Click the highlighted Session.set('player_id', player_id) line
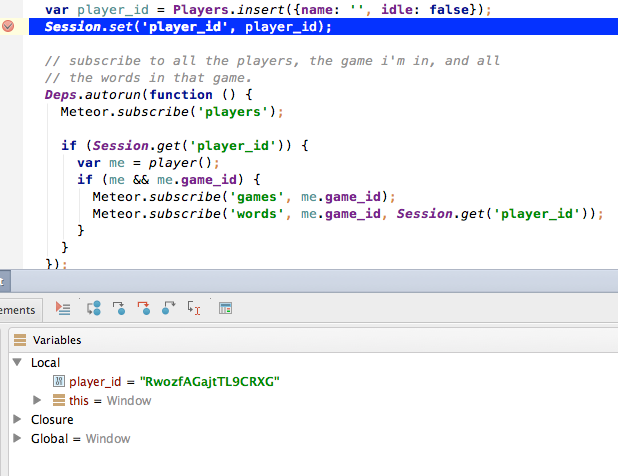The height and width of the screenshot is (476, 618). (188, 27)
